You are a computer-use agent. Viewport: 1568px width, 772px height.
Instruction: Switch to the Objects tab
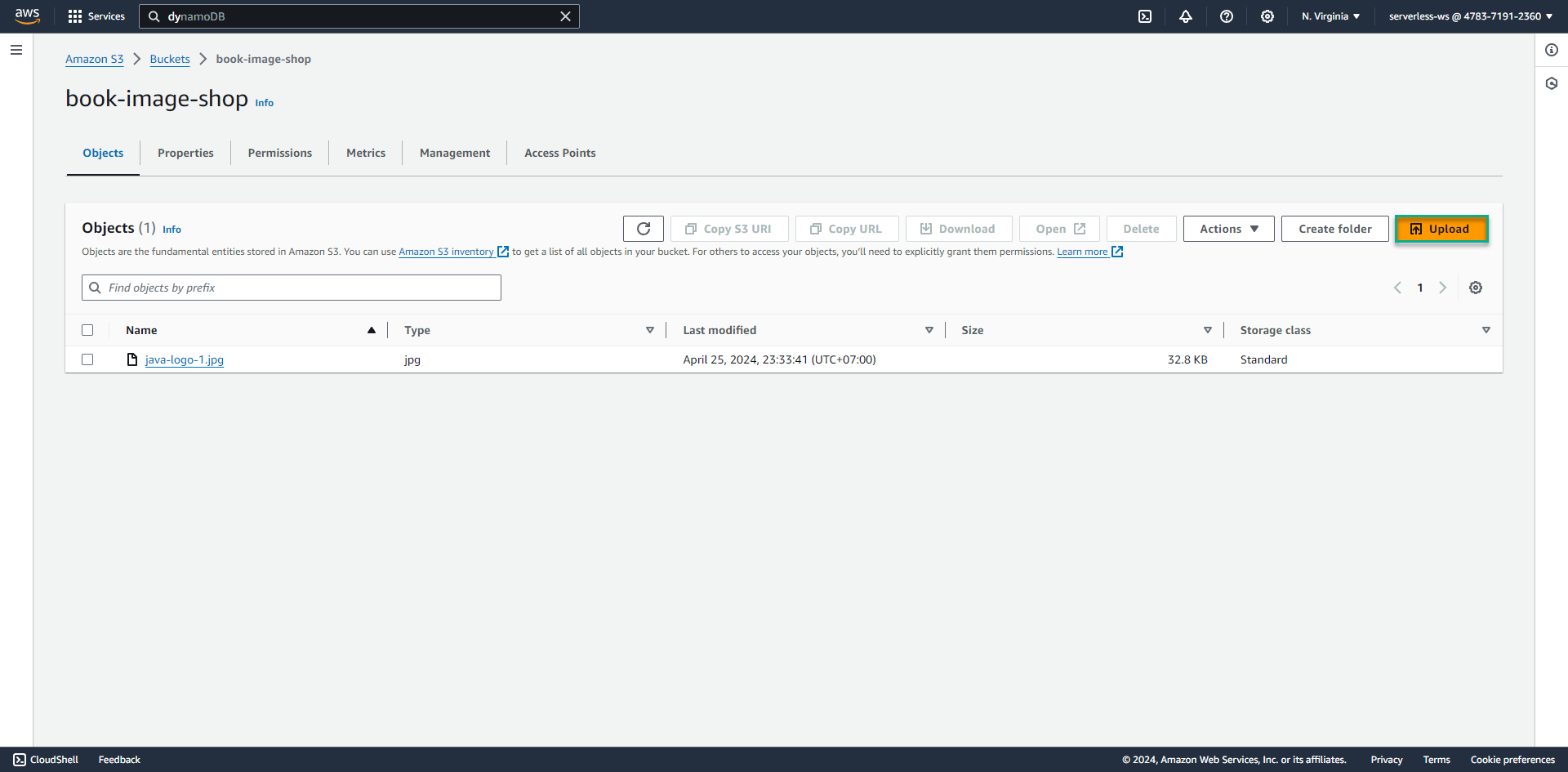[103, 153]
